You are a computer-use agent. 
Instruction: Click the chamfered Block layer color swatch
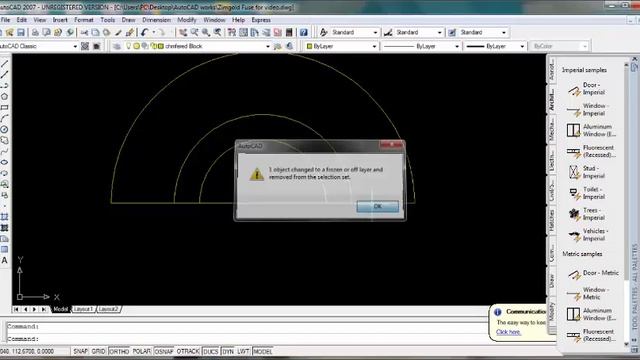click(x=161, y=46)
